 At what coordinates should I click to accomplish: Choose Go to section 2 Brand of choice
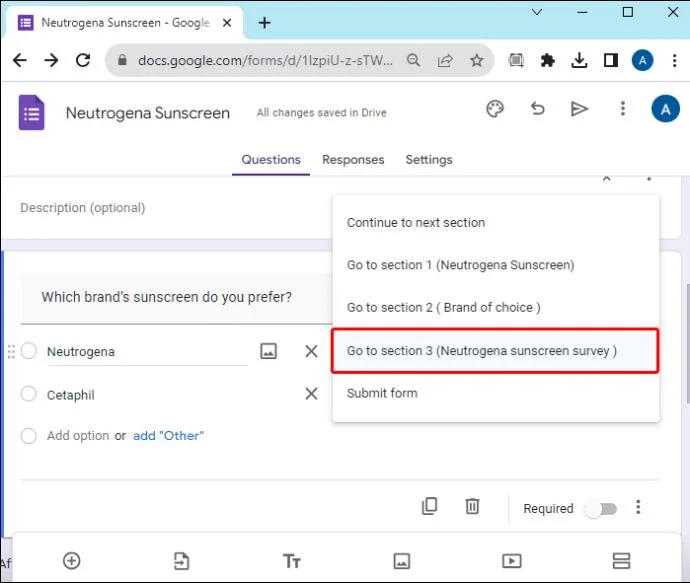(495, 307)
